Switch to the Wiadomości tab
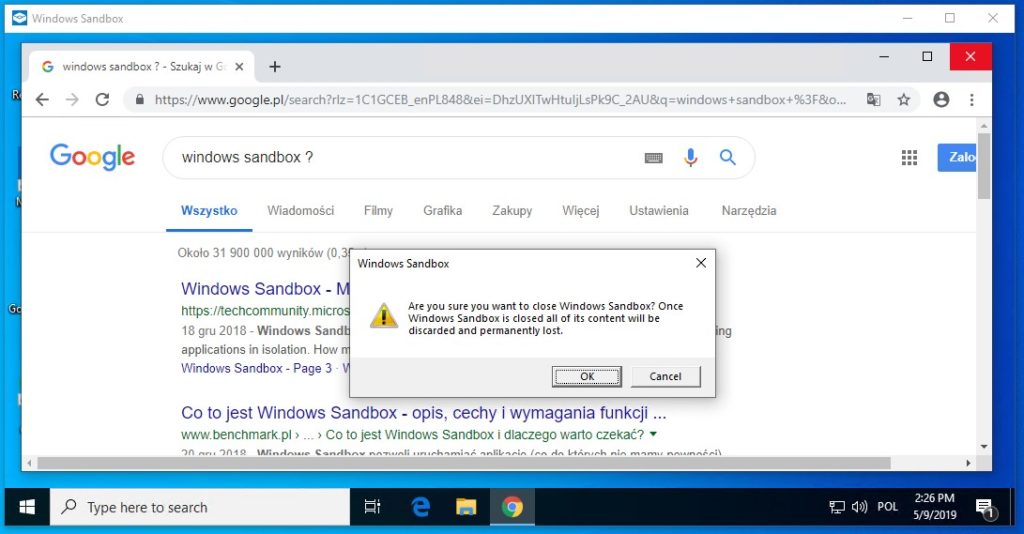Image resolution: width=1024 pixels, height=534 pixels. [300, 211]
